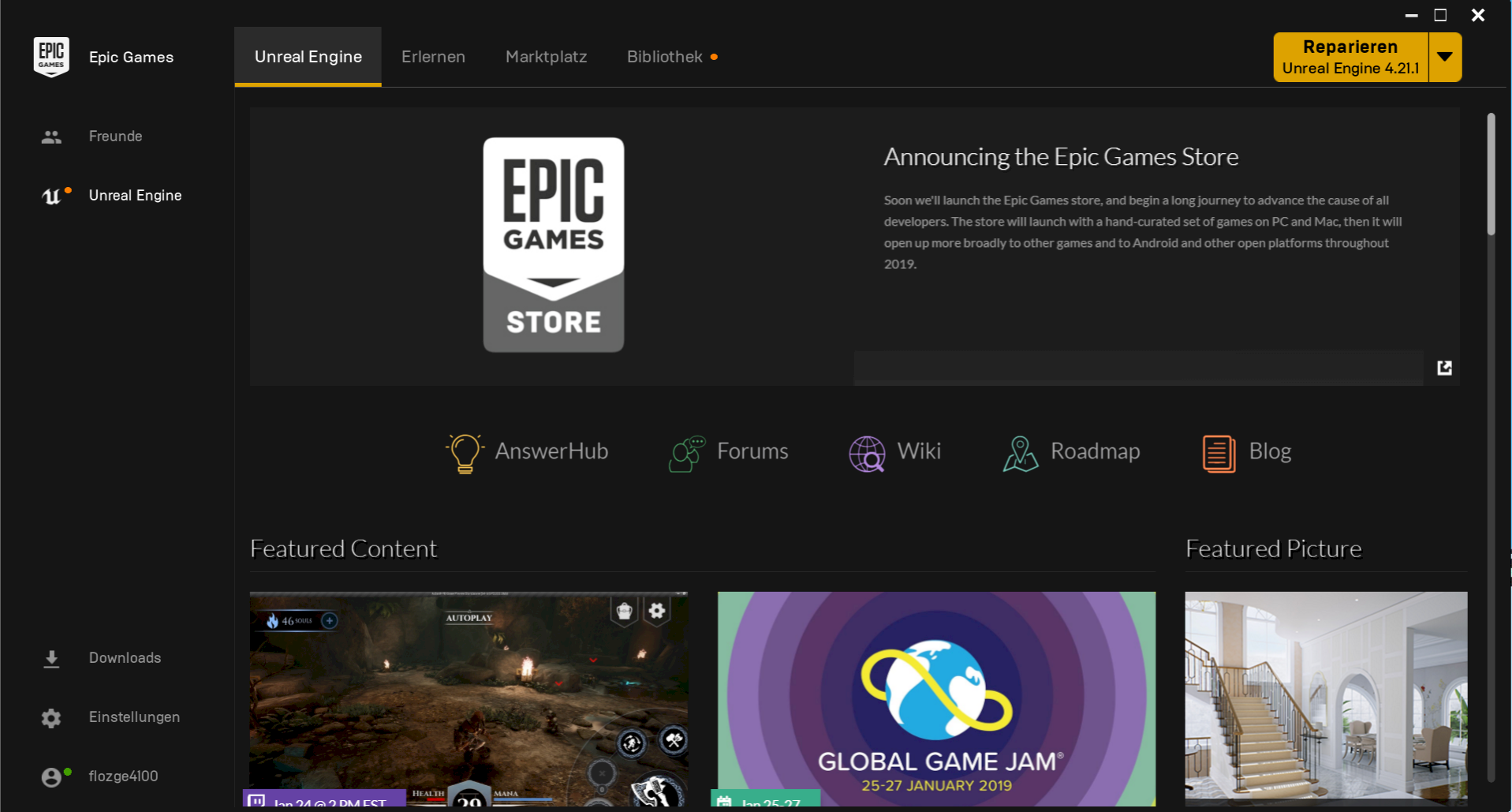Screen dimensions: 1512x812
Task: Click the AnswerHub lightbulb icon
Action: tap(465, 453)
